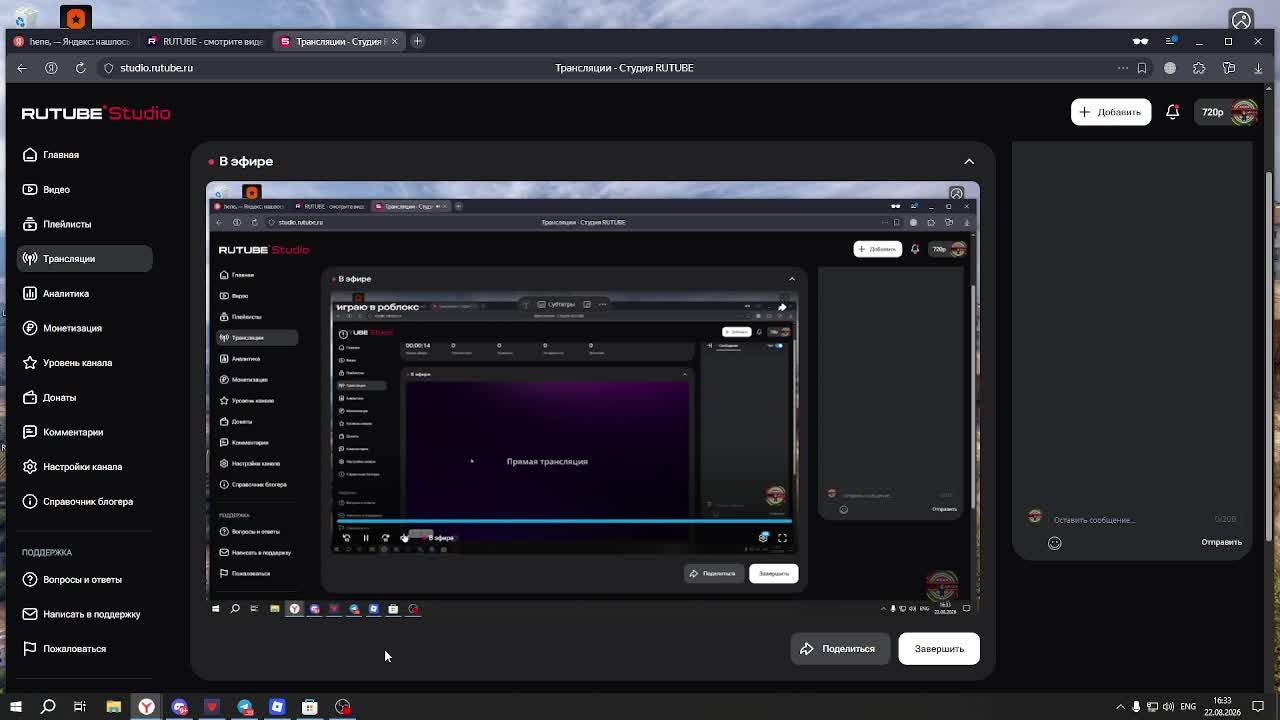1280x720 pixels.
Task: Open the Telegram taskbar icon
Action: pos(245,707)
